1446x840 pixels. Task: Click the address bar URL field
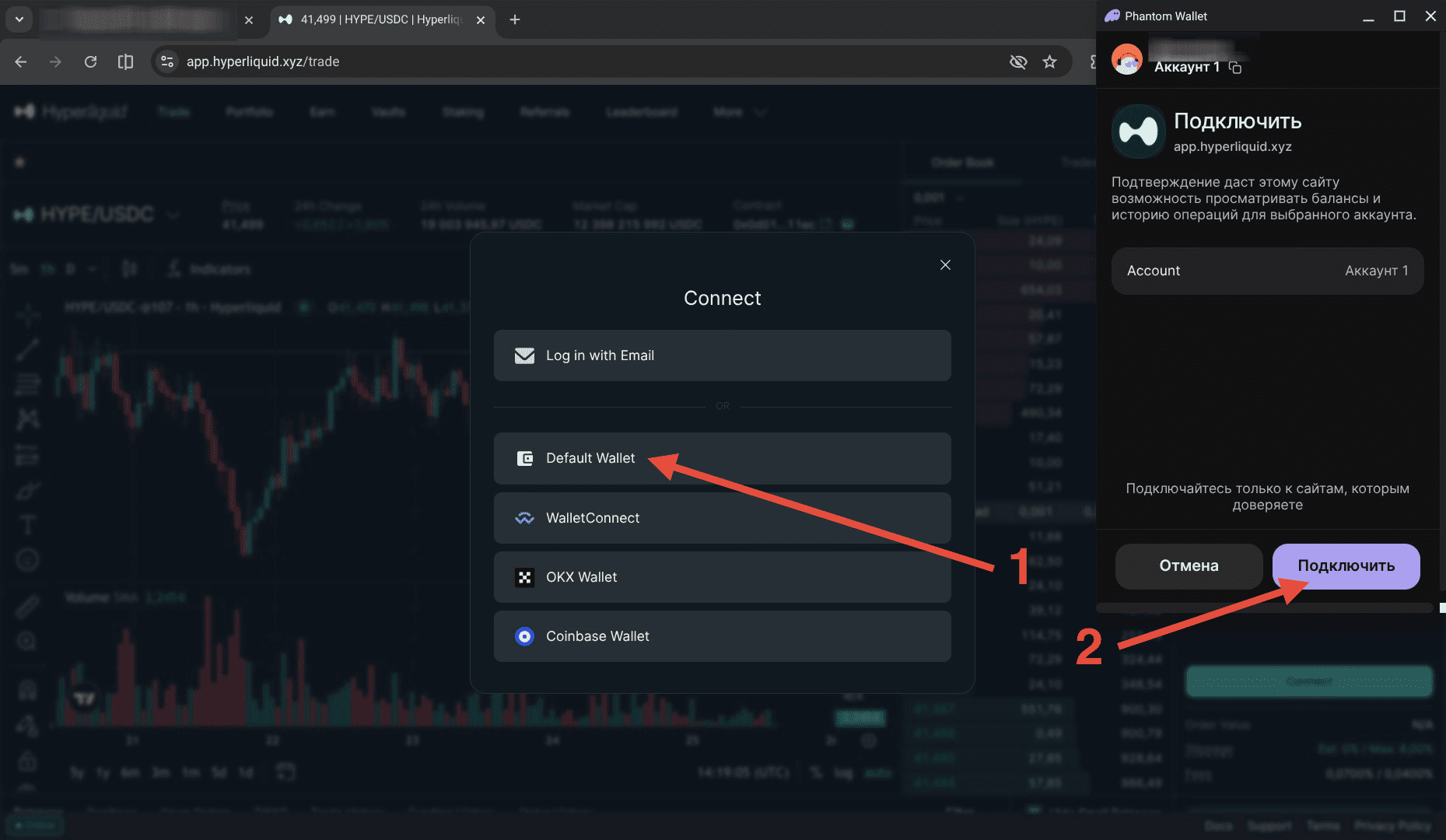point(591,61)
